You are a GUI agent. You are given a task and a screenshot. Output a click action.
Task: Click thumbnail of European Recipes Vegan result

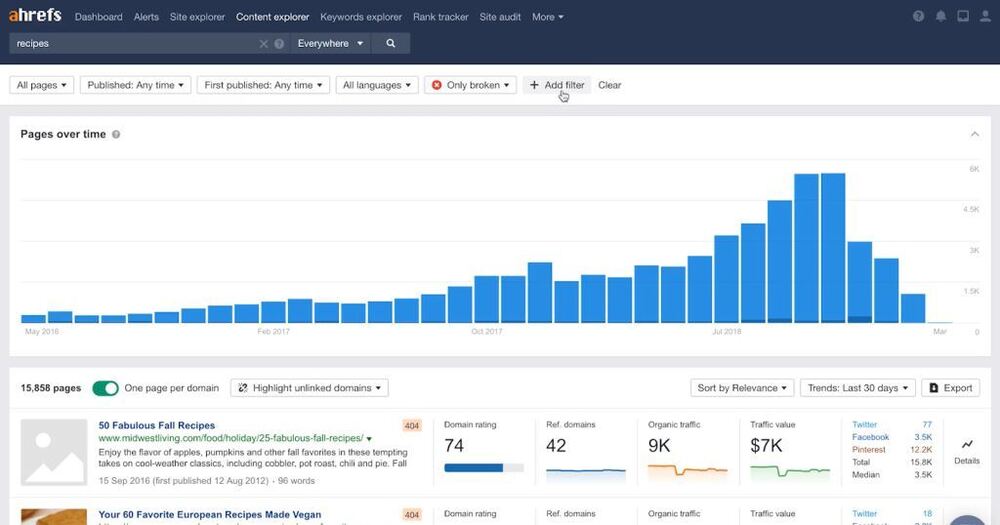pos(54,517)
